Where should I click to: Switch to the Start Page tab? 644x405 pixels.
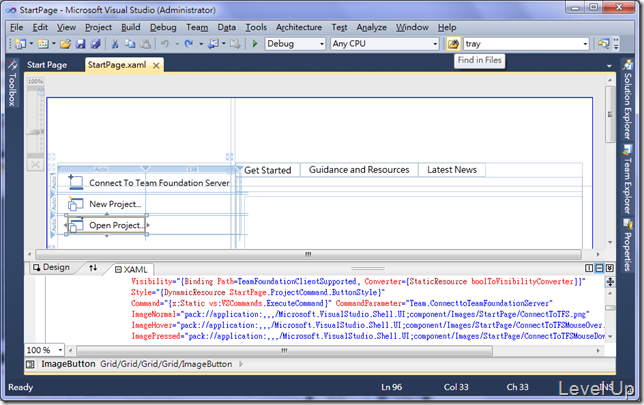click(47, 65)
